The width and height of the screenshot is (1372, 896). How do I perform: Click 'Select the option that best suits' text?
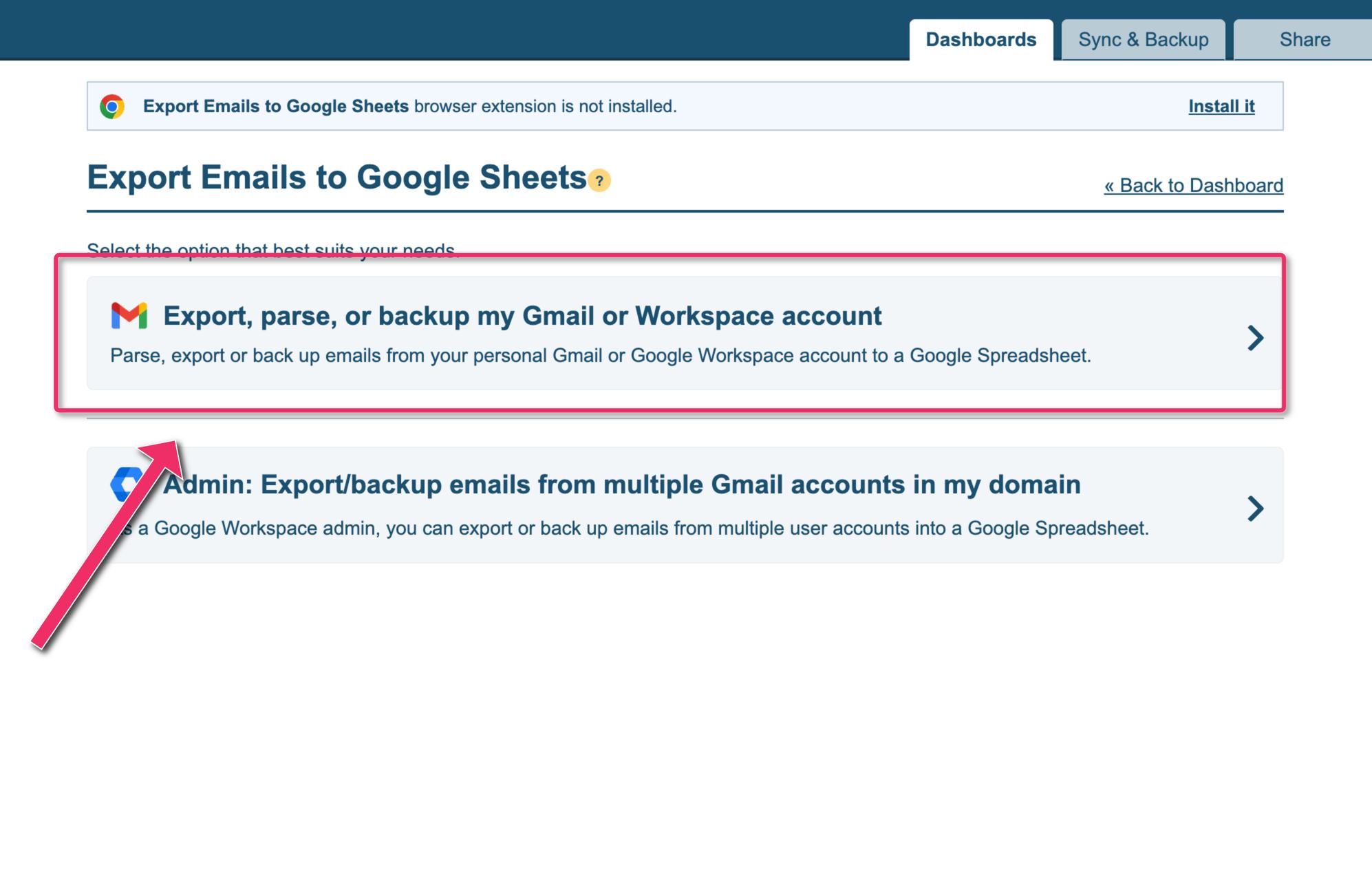click(272, 248)
